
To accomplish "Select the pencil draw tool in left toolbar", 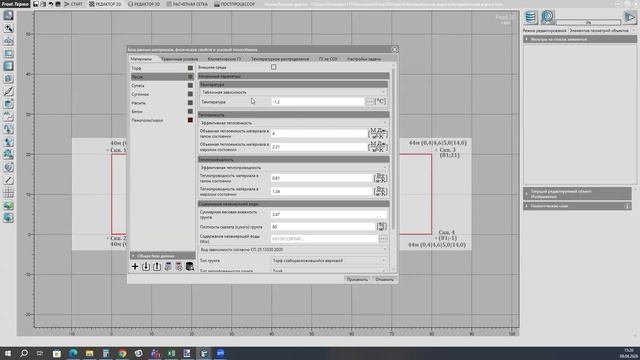I will click(x=9, y=91).
